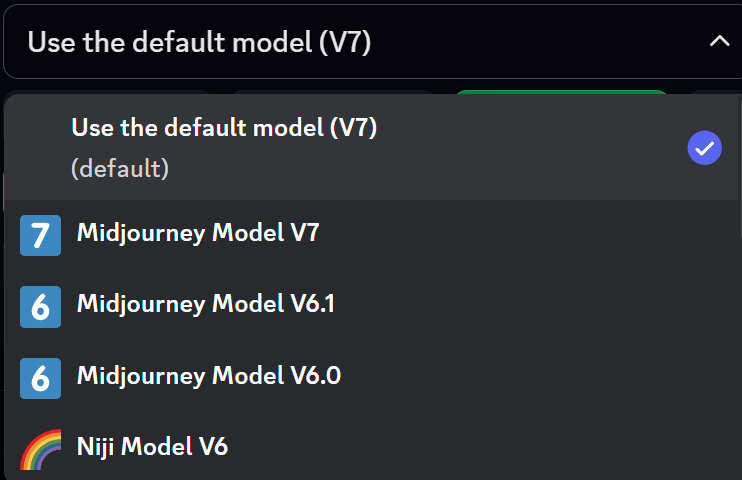Select the "Midjourney Model V7" option label
Image resolution: width=742 pixels, height=480 pixels.
(x=198, y=234)
